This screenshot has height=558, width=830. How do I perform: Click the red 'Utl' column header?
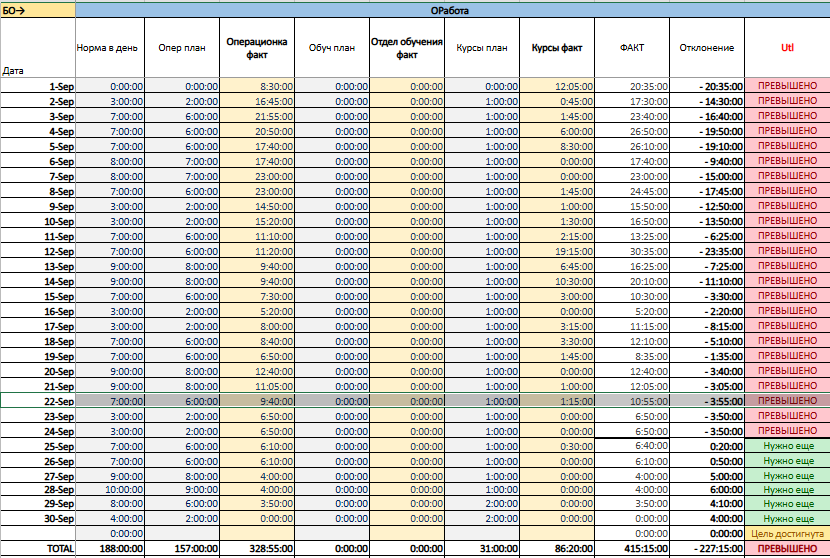787,48
